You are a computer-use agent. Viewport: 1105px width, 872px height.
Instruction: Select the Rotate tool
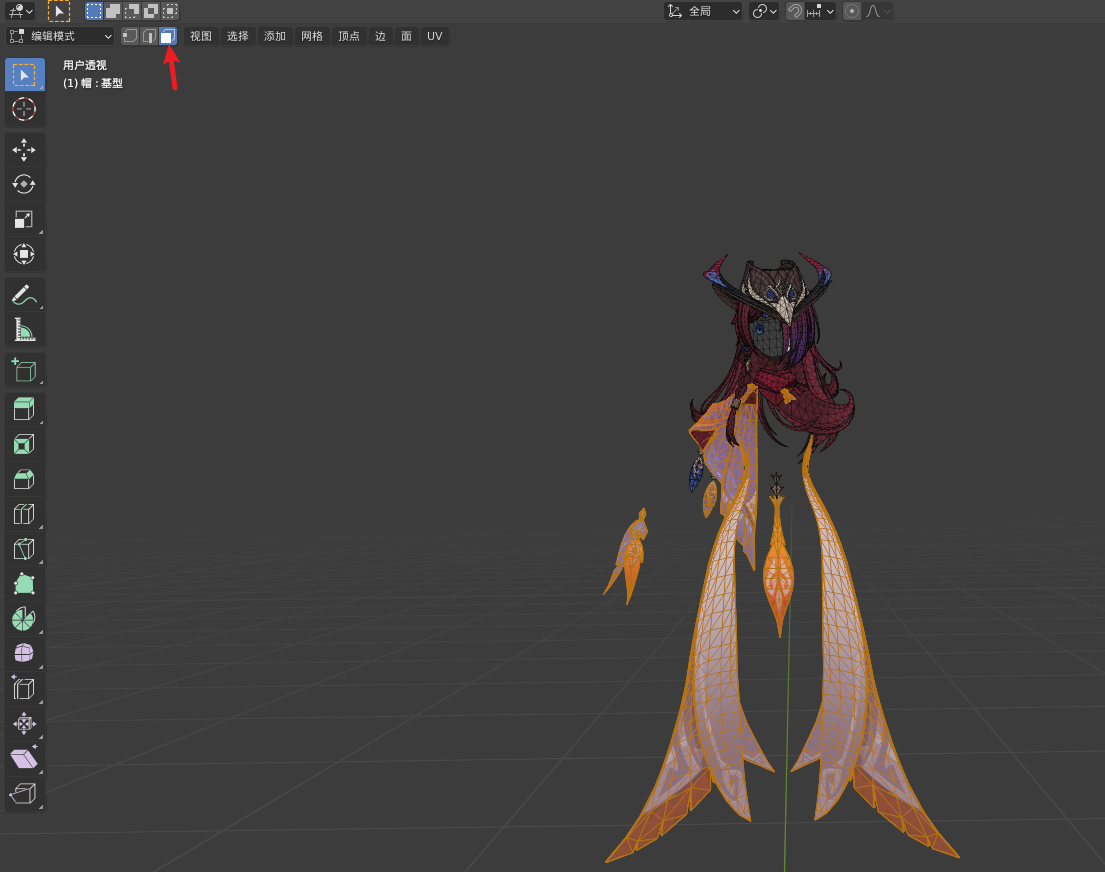25,184
